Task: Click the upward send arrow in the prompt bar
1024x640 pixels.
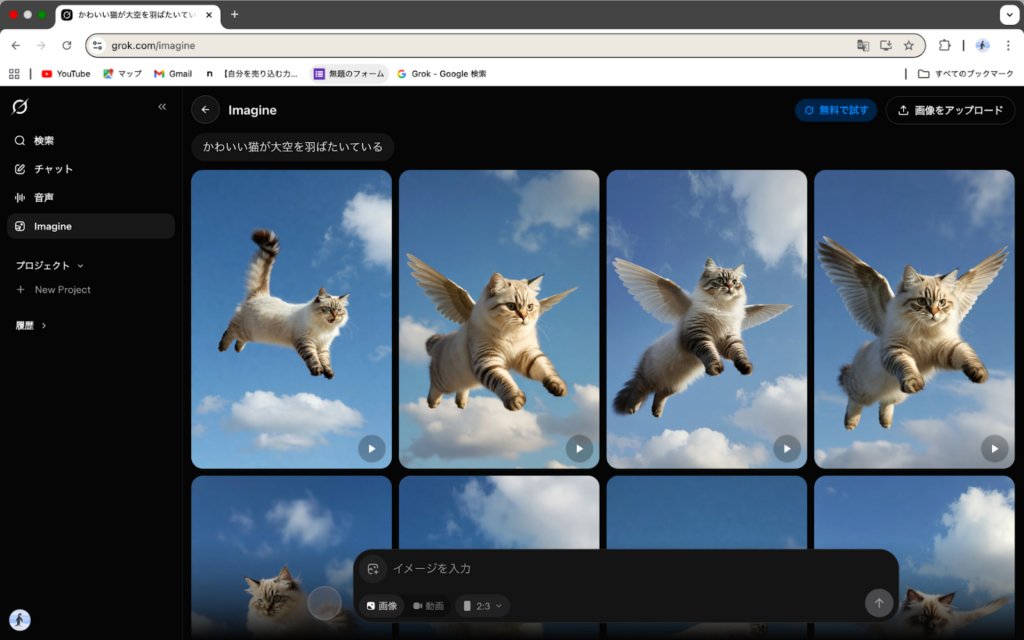Action: tap(879, 603)
